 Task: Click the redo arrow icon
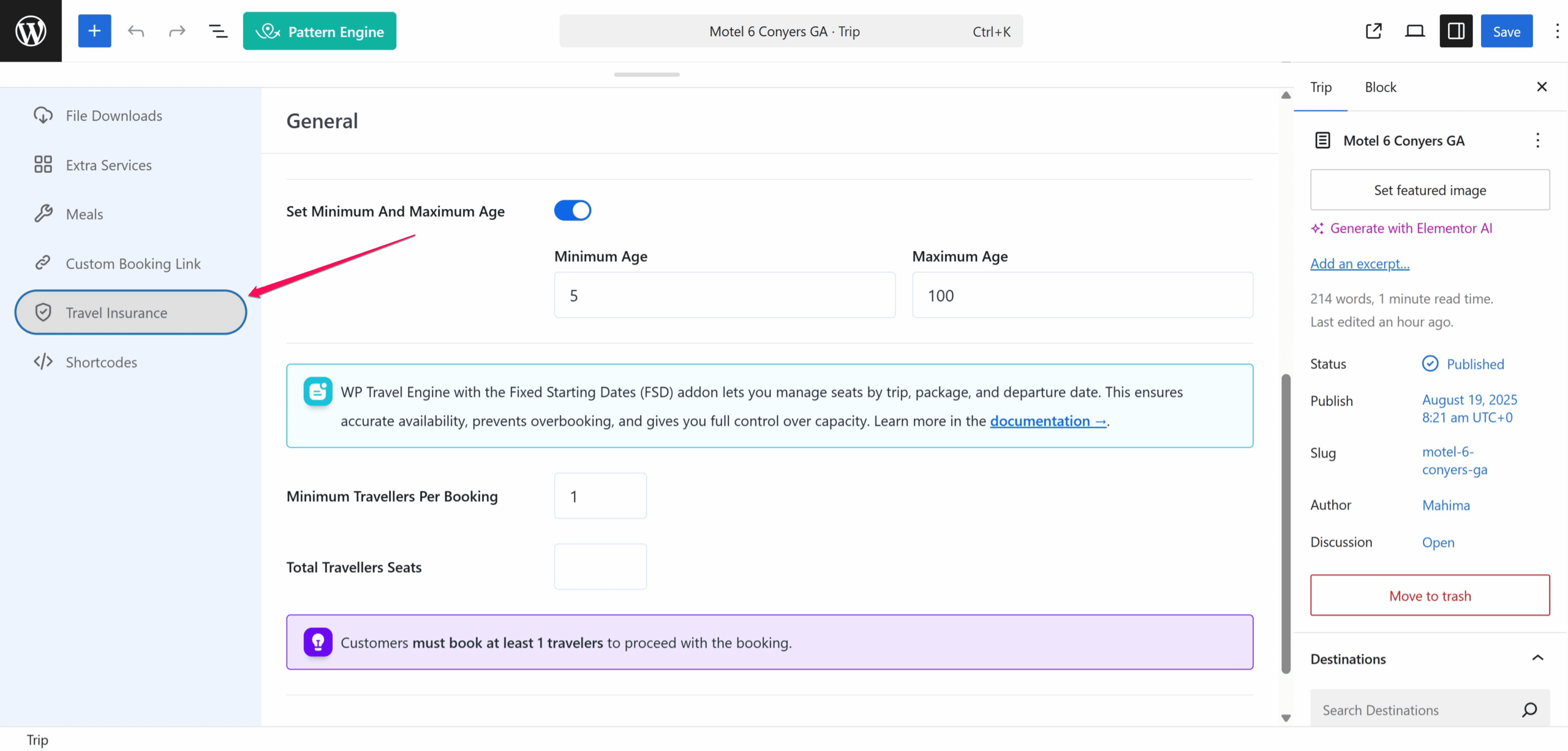tap(177, 31)
